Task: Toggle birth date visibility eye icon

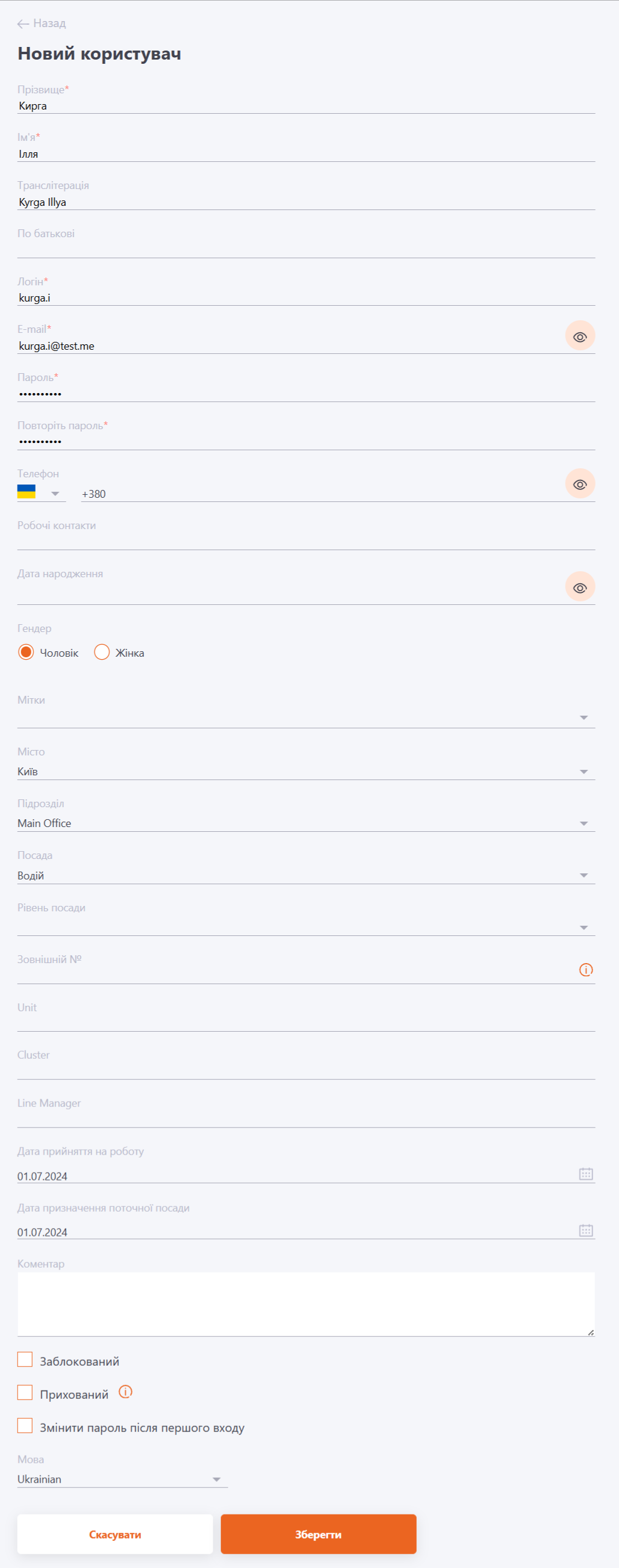Action: pyautogui.click(x=579, y=587)
